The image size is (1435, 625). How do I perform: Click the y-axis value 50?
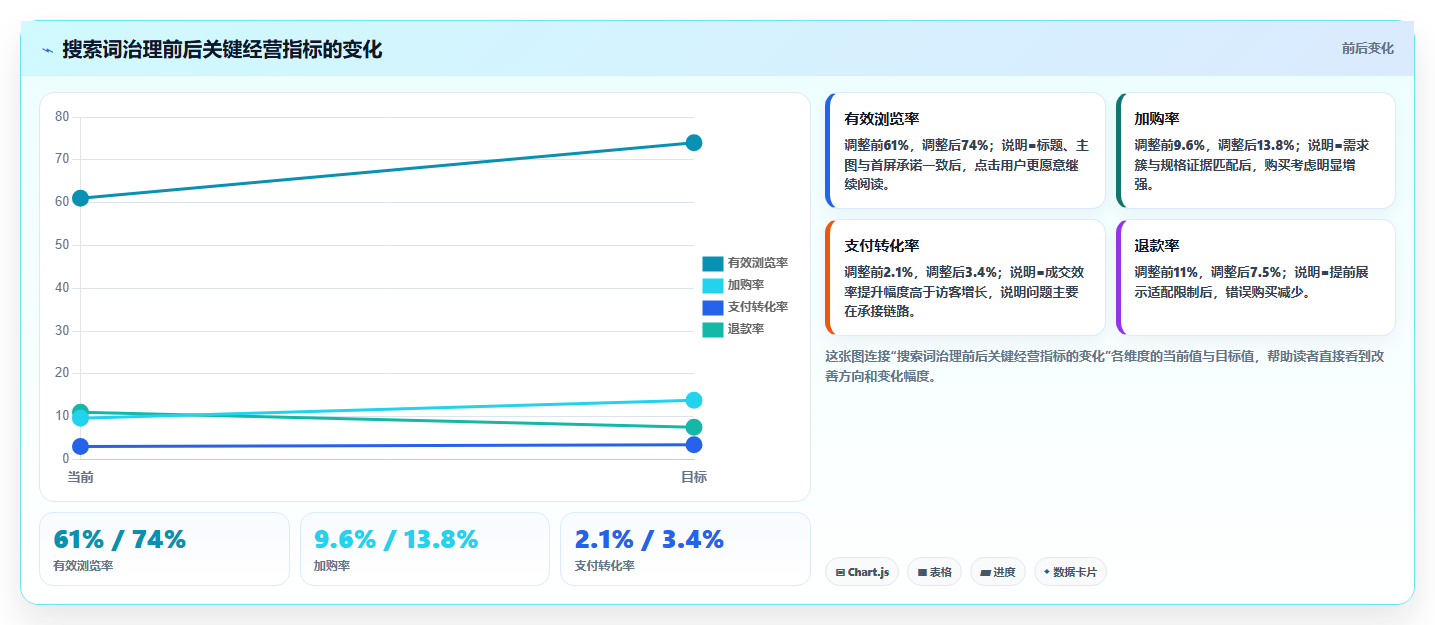[x=62, y=245]
